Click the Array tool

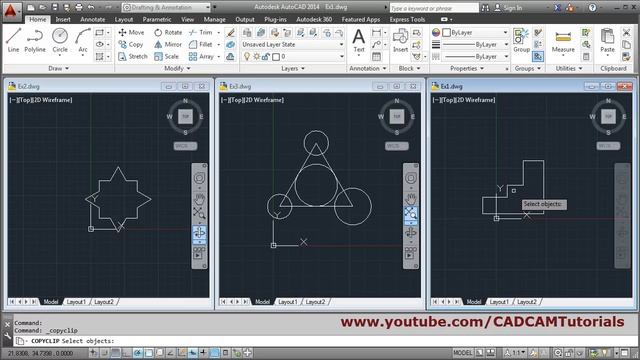(202, 57)
